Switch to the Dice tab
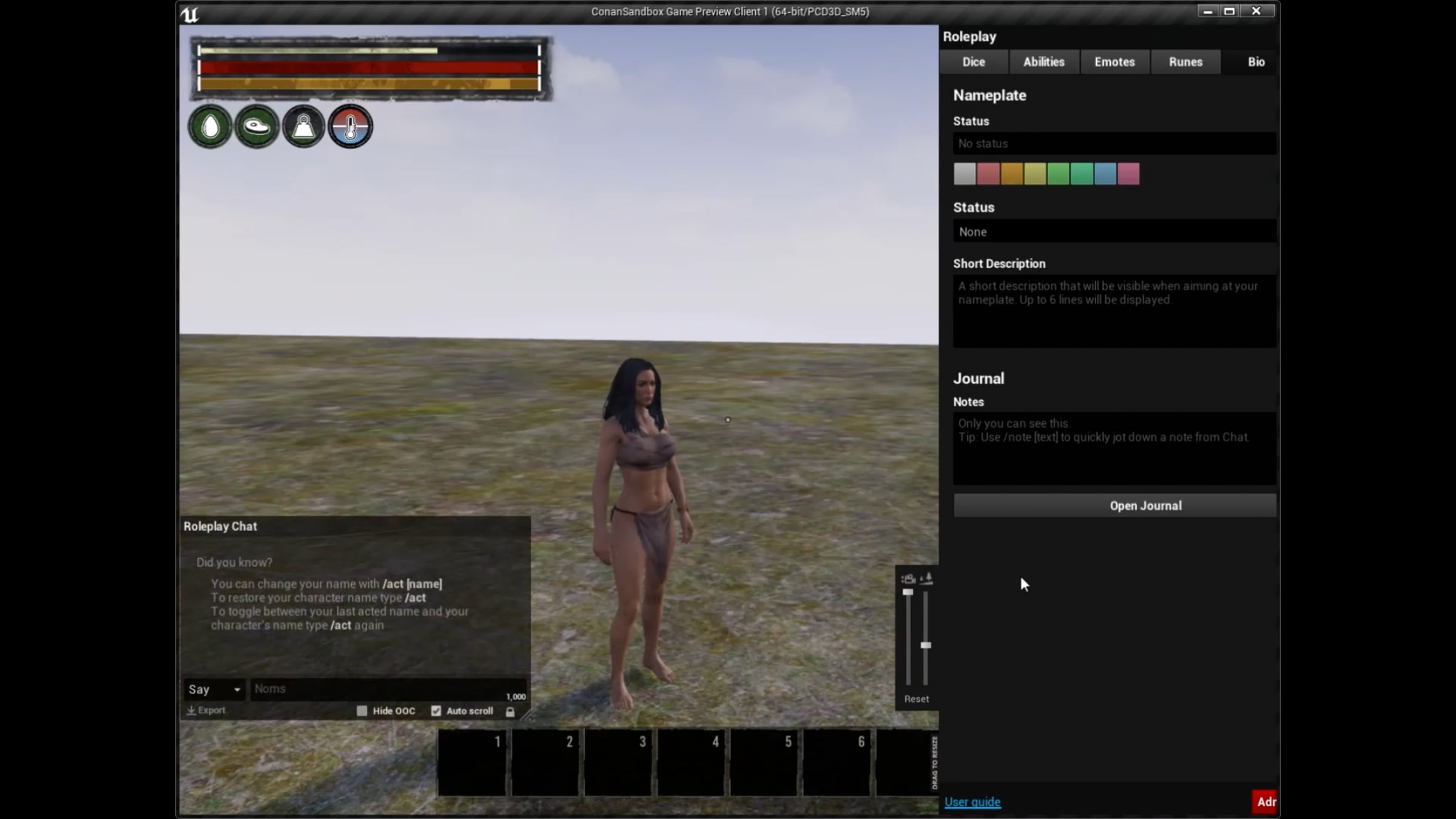The width and height of the screenshot is (1456, 819). pyautogui.click(x=973, y=62)
